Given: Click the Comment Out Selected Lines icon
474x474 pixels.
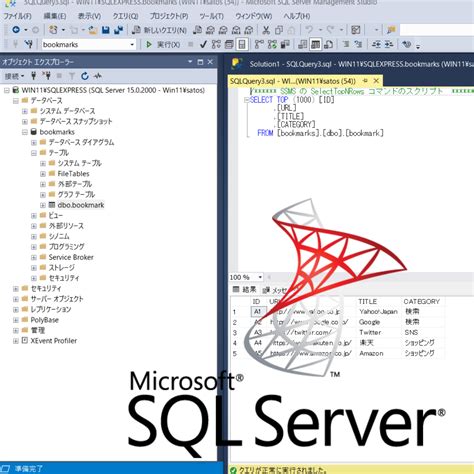Looking at the screenshot, I should 346,44.
